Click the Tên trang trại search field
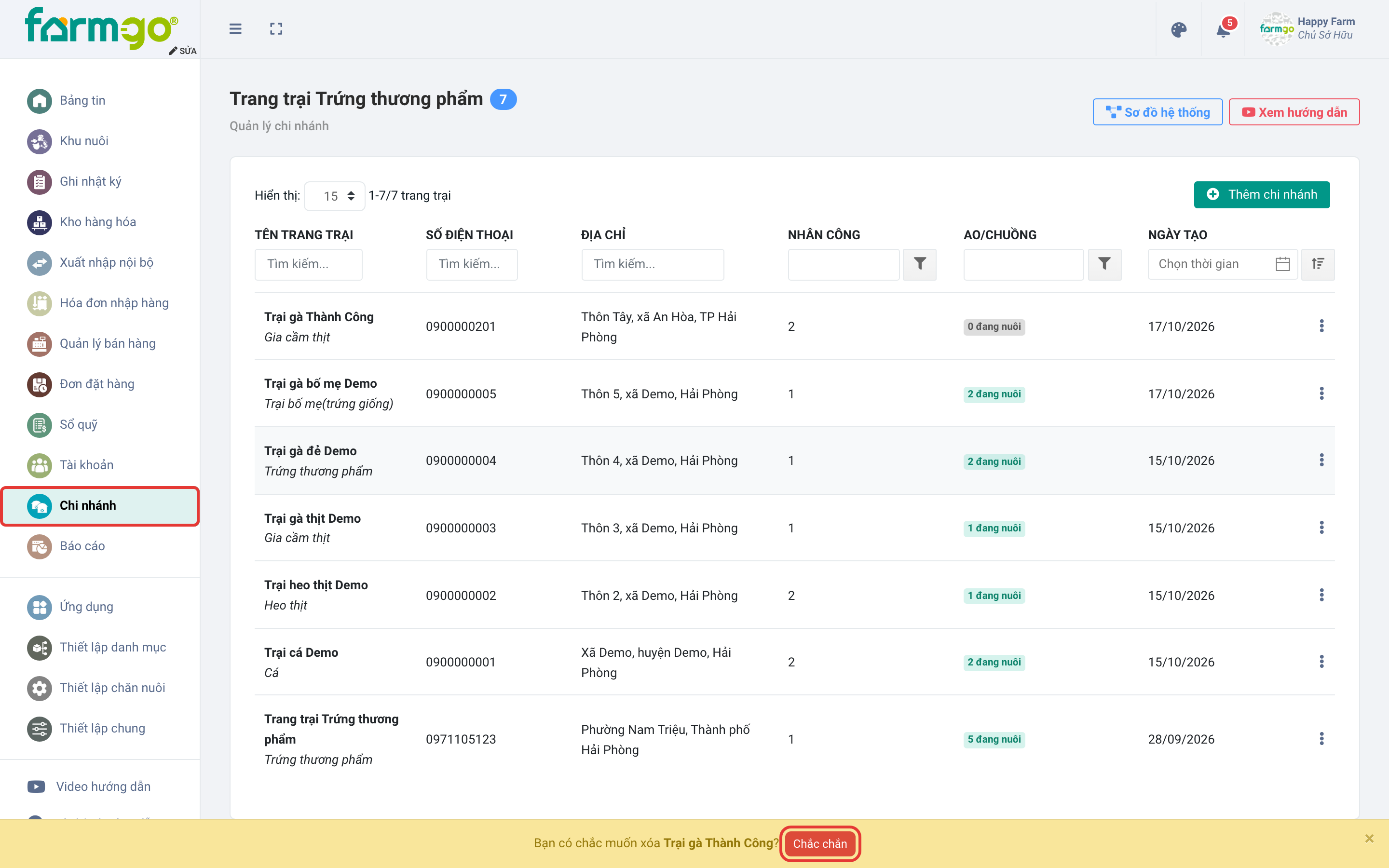This screenshot has width=1389, height=868. (308, 264)
